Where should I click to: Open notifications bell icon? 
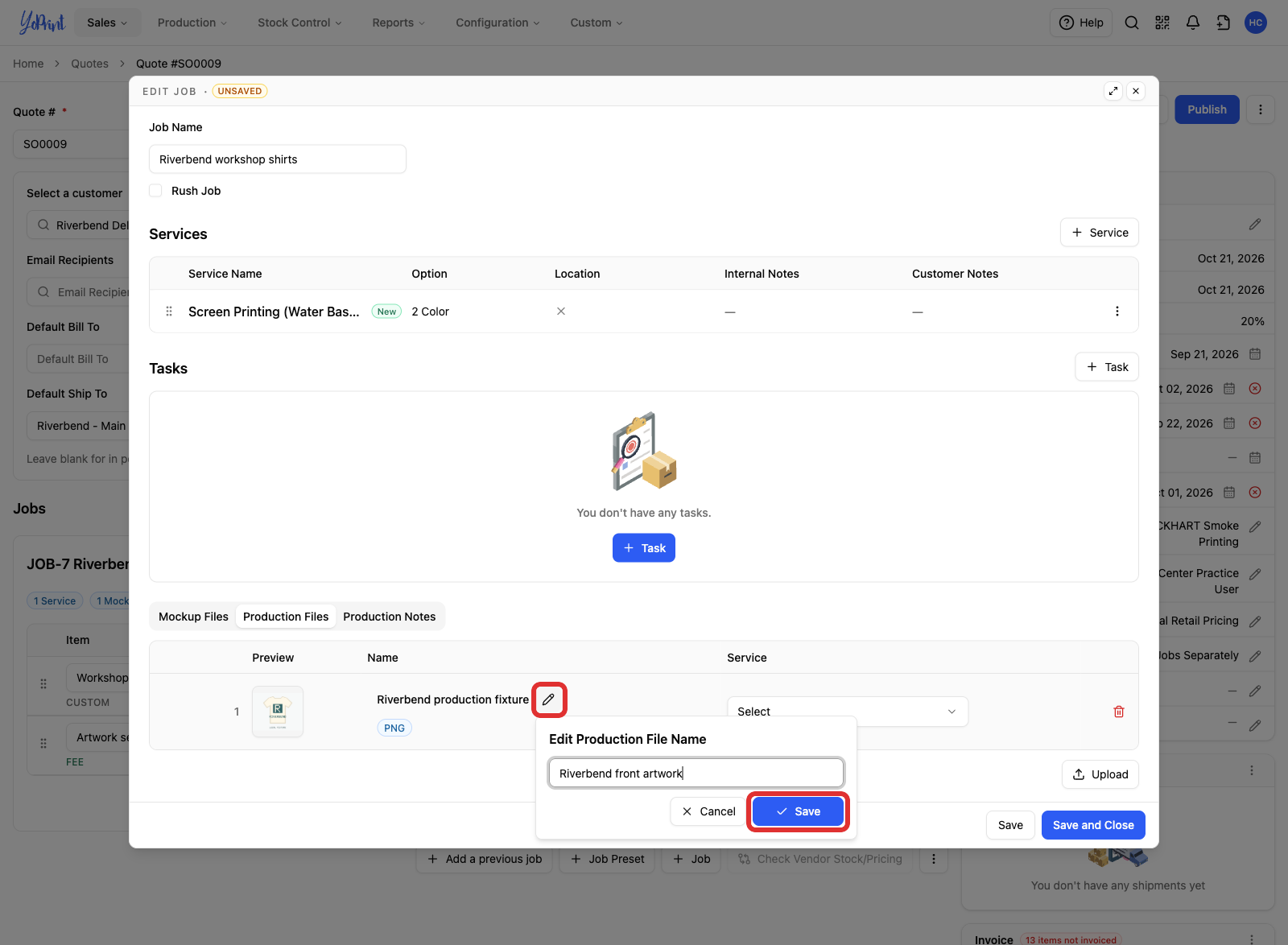pyautogui.click(x=1192, y=23)
